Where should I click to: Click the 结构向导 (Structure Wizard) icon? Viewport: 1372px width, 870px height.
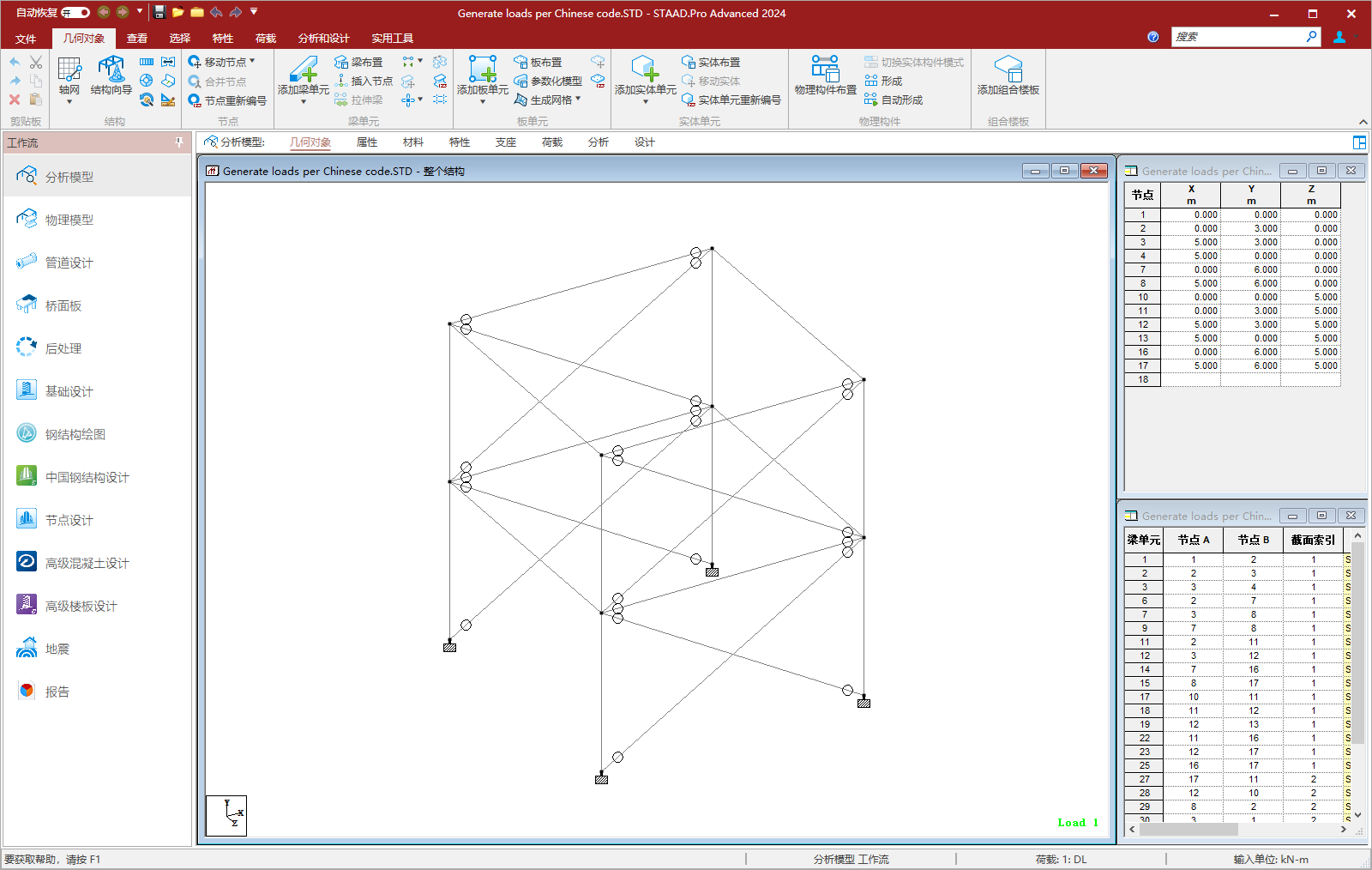point(111,70)
